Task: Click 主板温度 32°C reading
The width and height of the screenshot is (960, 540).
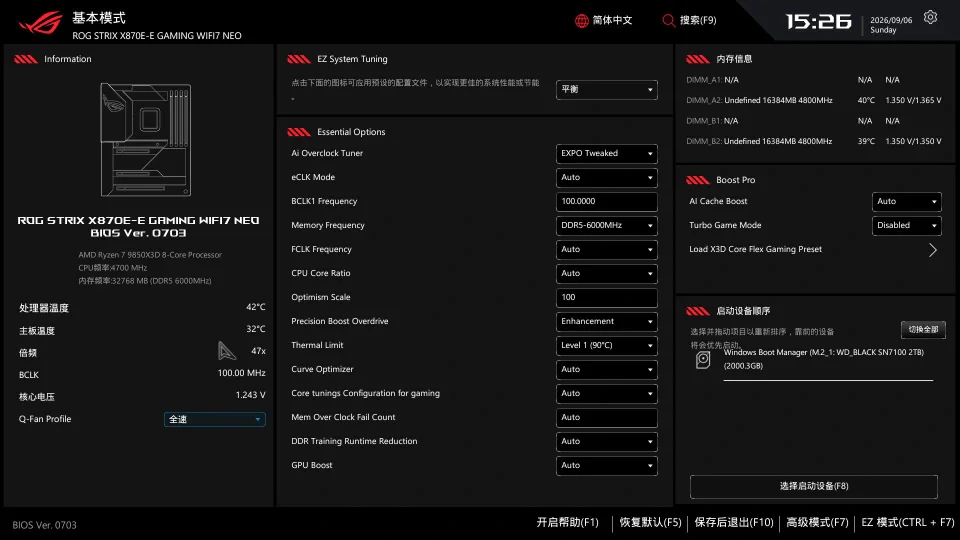Action: pyautogui.click(x=142, y=331)
